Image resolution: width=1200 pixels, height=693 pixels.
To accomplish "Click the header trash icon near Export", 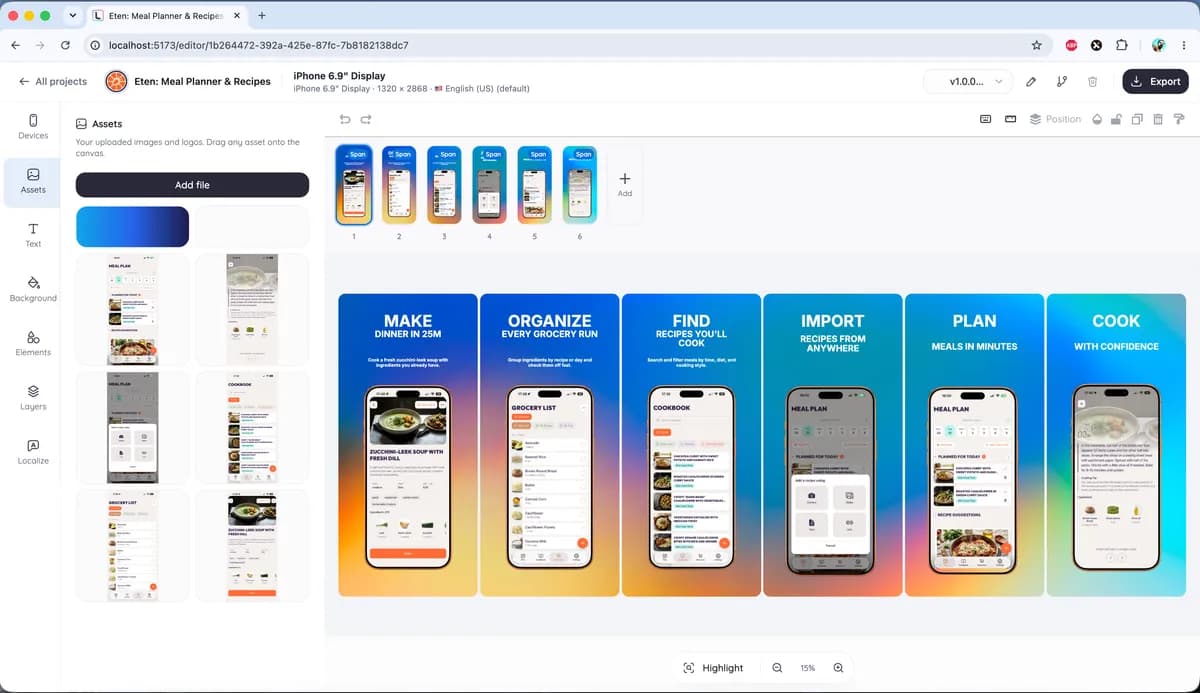I will point(1093,82).
